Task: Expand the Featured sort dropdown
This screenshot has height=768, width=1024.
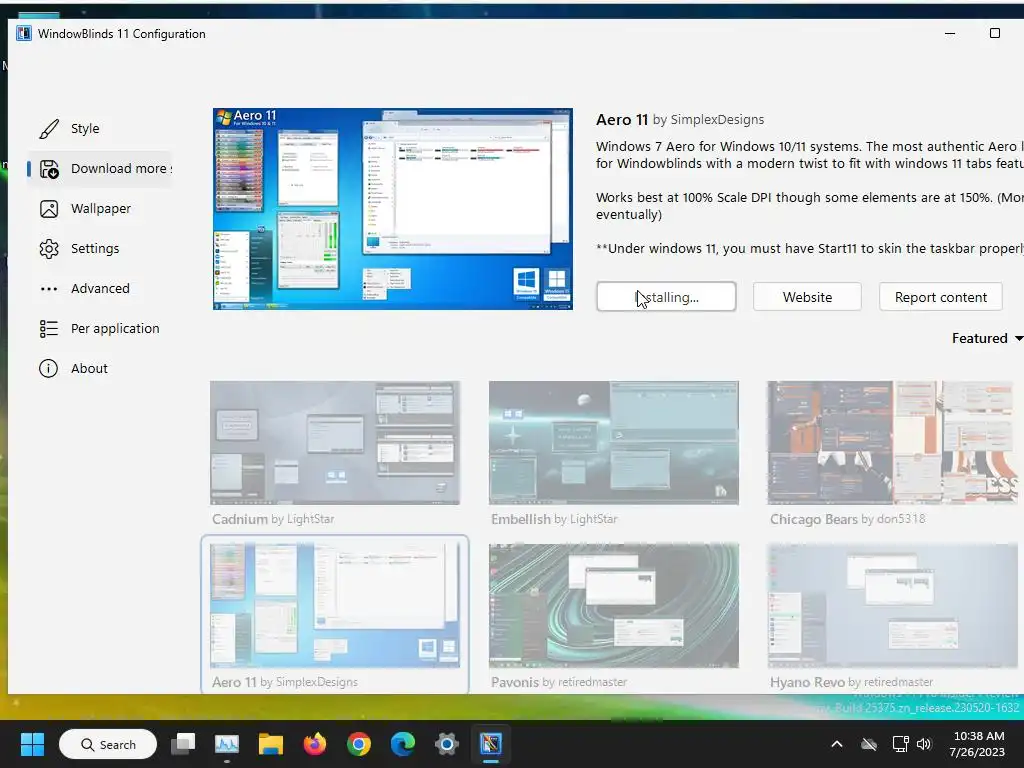Action: 987,338
